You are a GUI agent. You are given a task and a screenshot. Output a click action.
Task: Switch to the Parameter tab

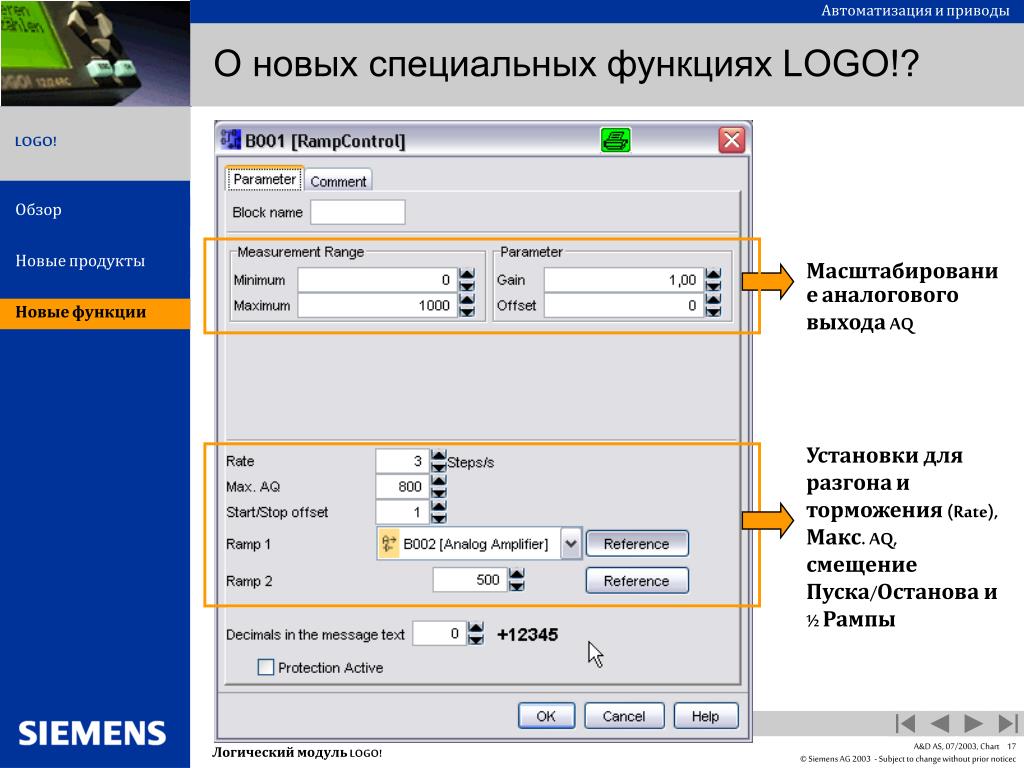pos(264,179)
